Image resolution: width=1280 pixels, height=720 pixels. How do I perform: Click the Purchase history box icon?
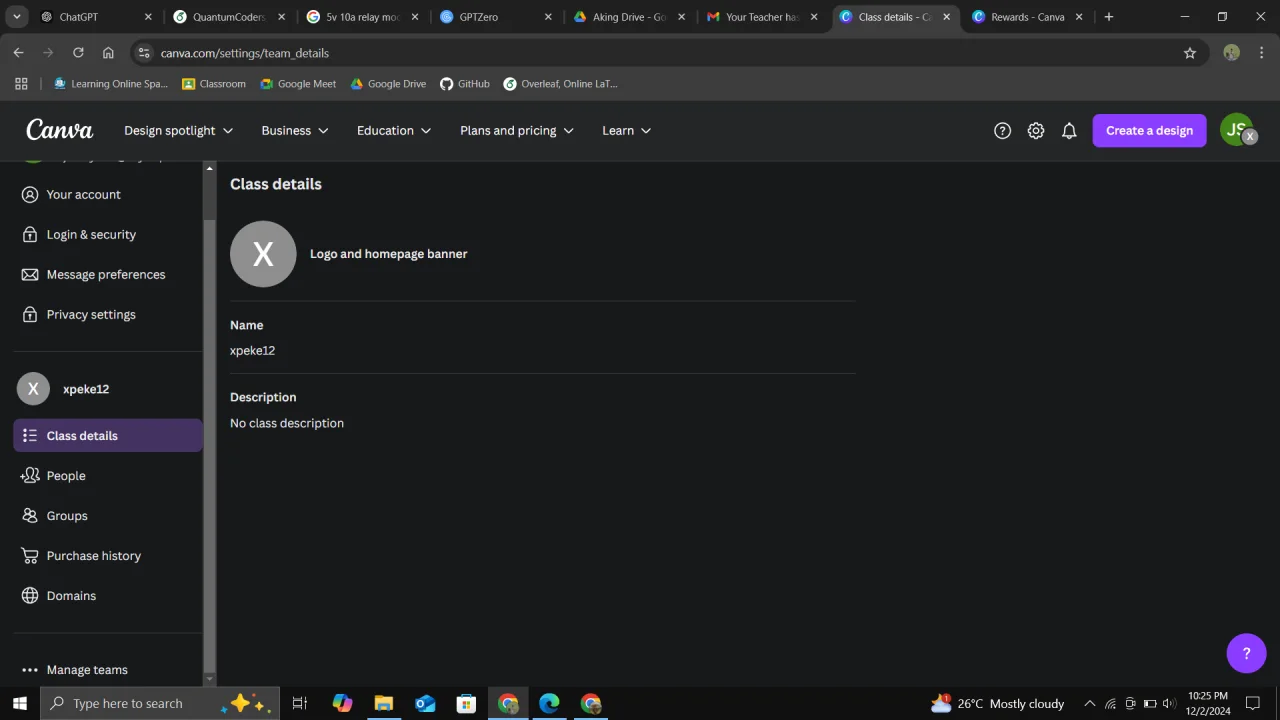coord(30,556)
